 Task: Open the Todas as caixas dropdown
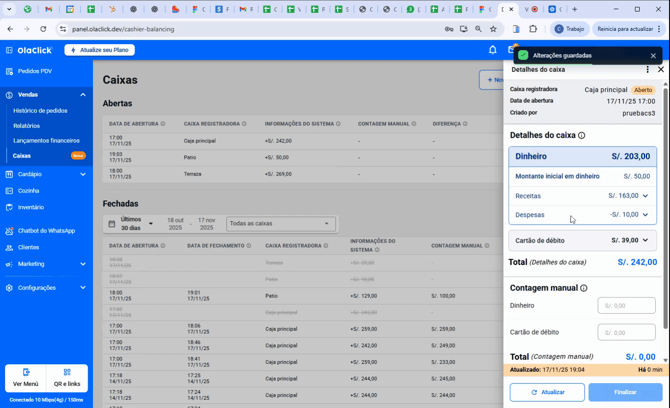[281, 223]
